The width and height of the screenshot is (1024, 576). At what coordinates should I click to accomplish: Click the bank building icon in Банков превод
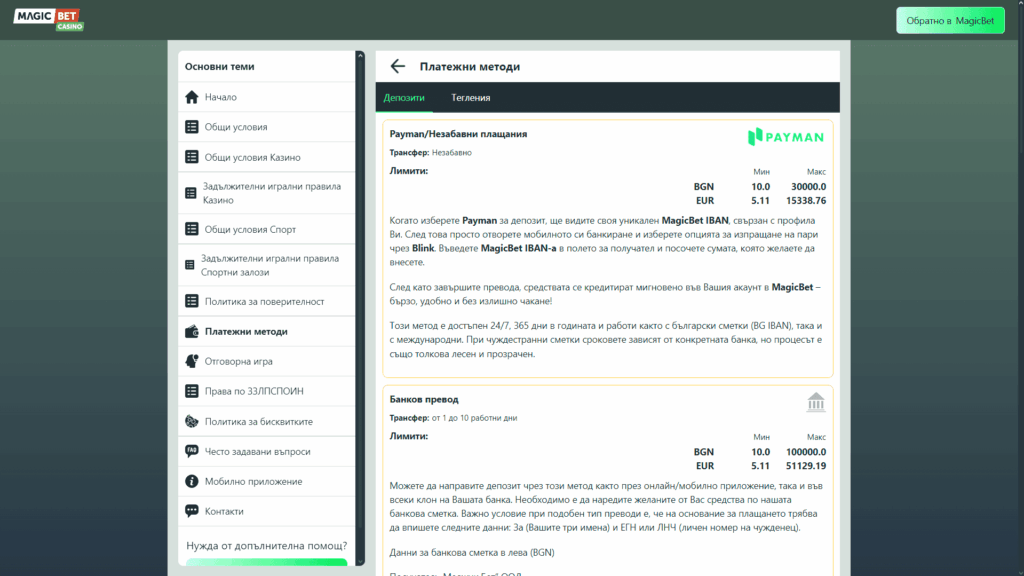(x=816, y=402)
